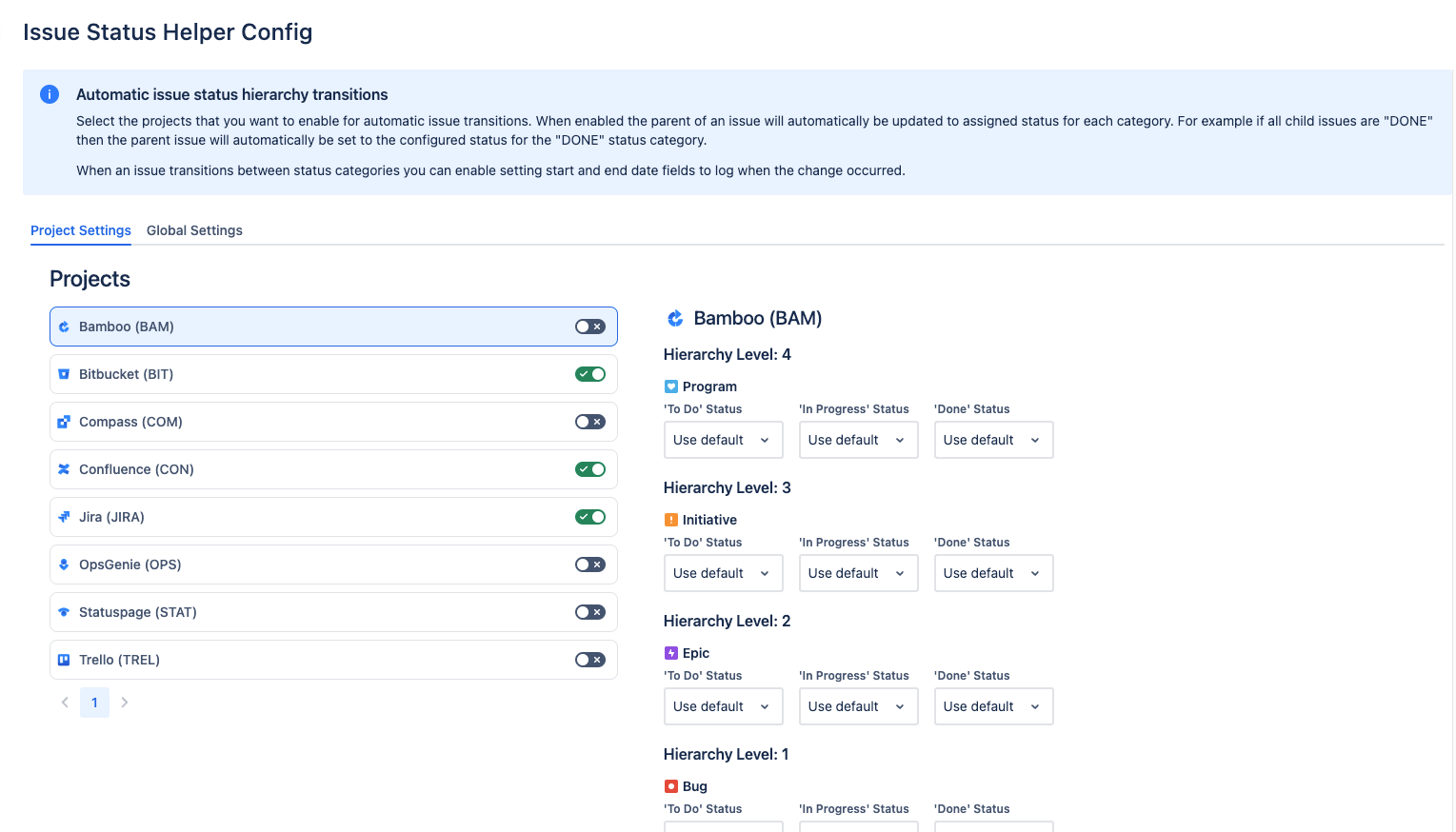Click the 'Hierarchy Level: 4' heading

(728, 354)
